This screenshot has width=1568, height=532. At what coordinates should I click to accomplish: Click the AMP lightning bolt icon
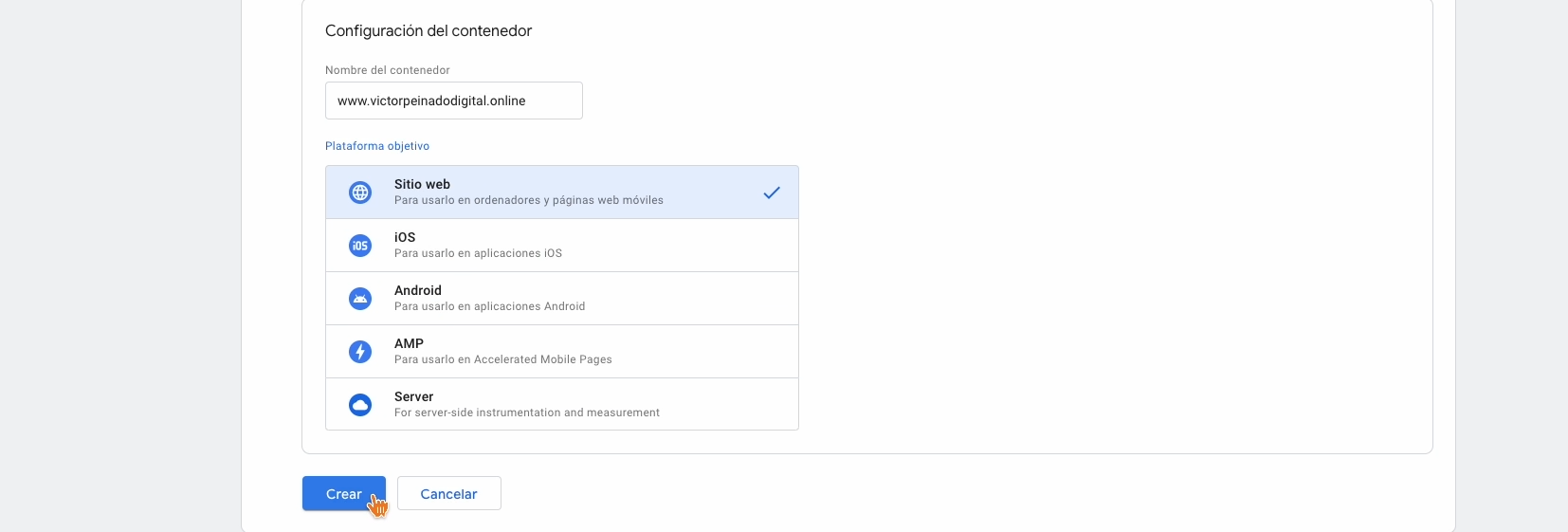pos(360,352)
